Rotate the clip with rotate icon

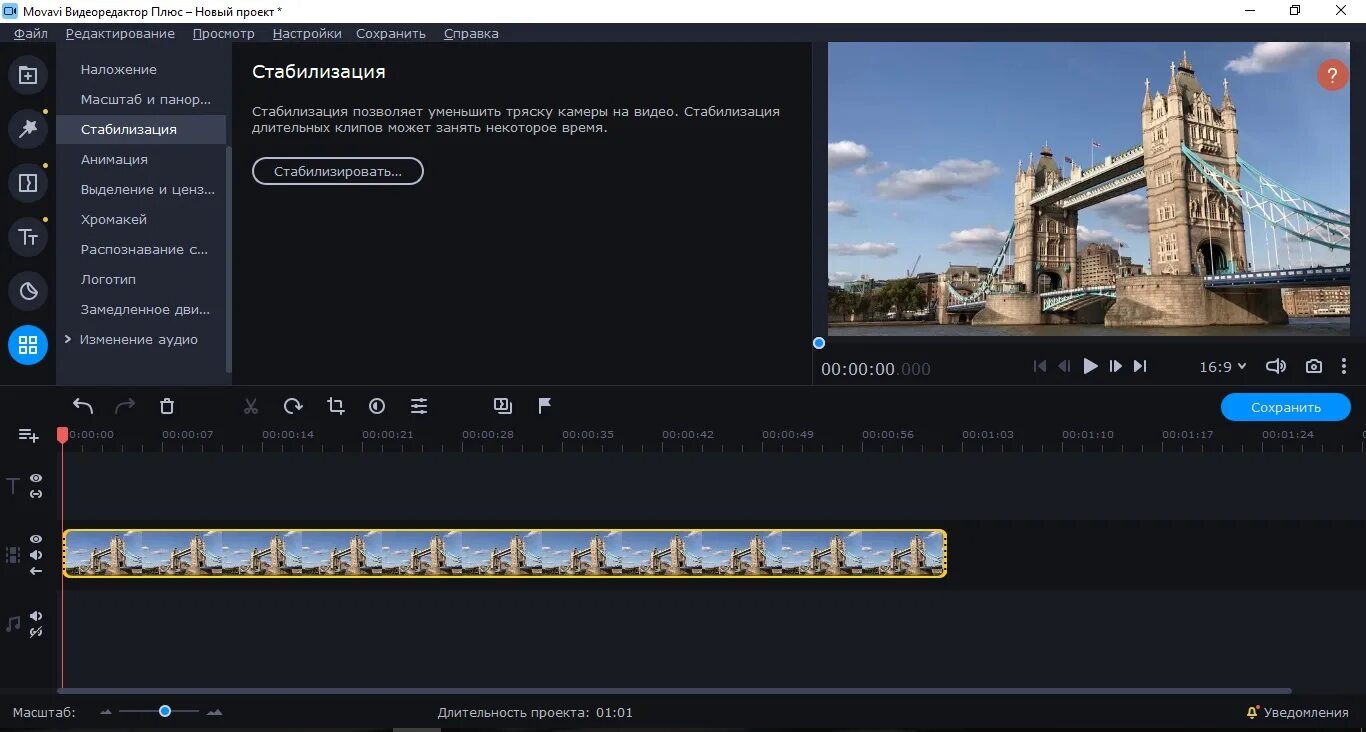point(293,406)
